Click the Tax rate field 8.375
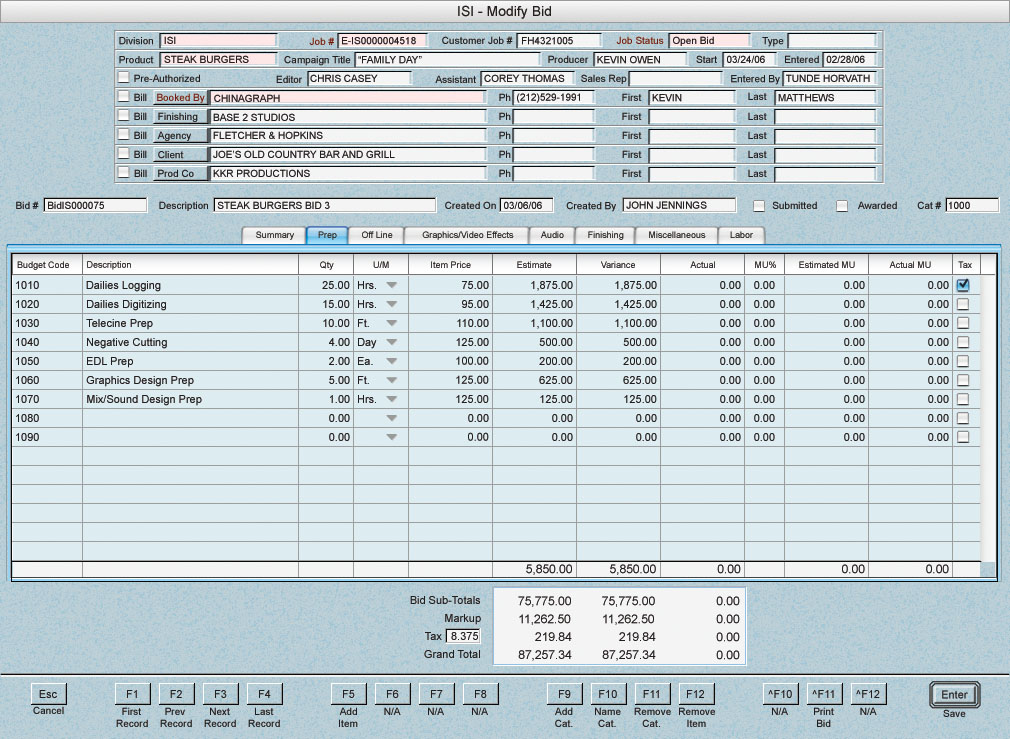Viewport: 1010px width, 739px height. click(464, 637)
